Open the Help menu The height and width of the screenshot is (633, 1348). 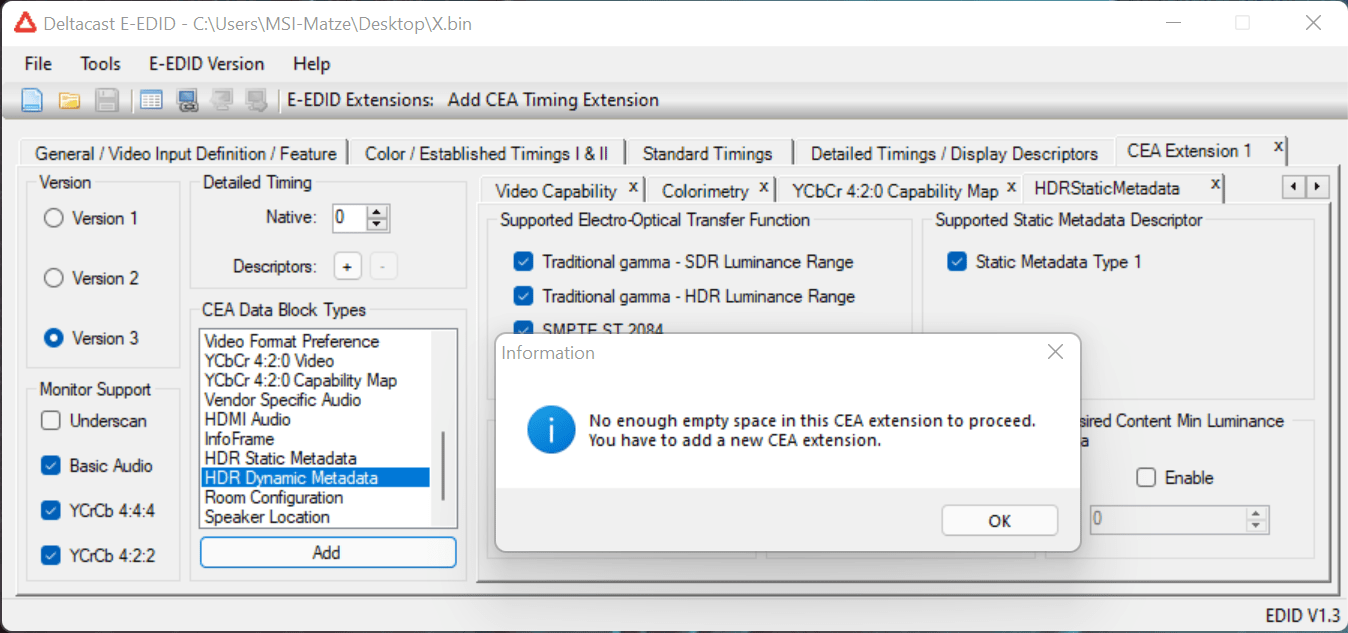pos(312,64)
